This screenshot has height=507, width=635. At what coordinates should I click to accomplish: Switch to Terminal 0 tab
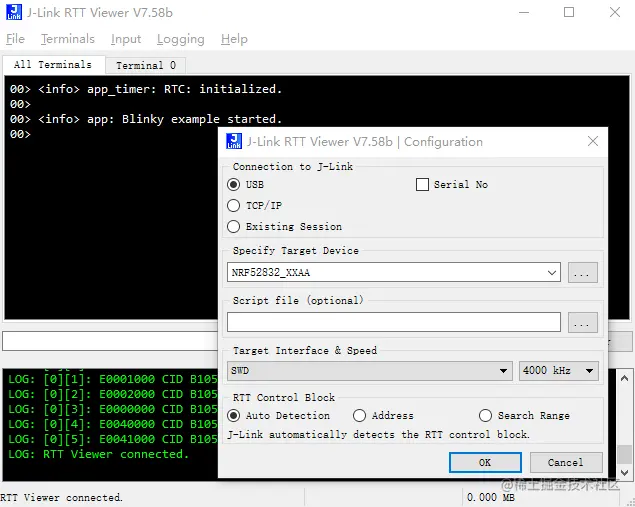[x=146, y=66]
